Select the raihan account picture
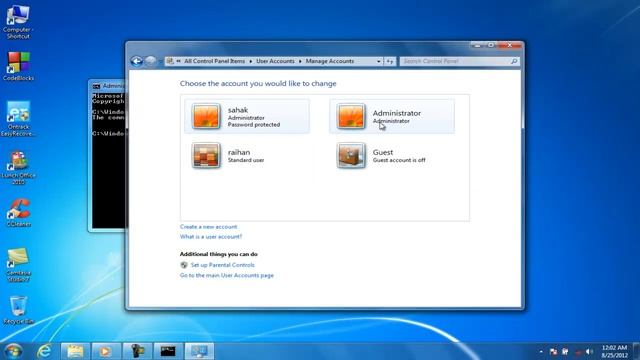This screenshot has width=640, height=360. (206, 155)
